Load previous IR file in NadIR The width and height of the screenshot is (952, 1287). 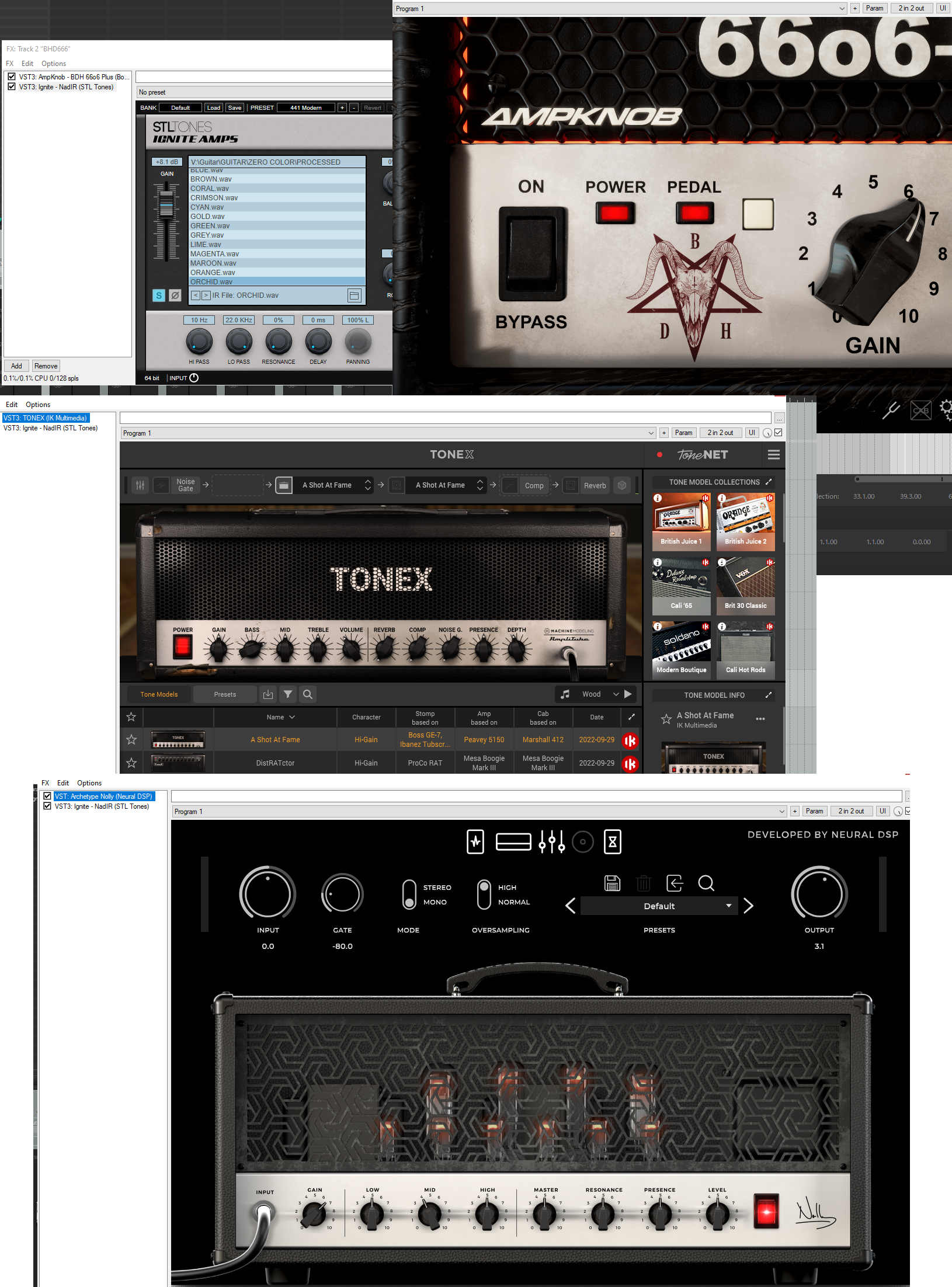[x=196, y=295]
